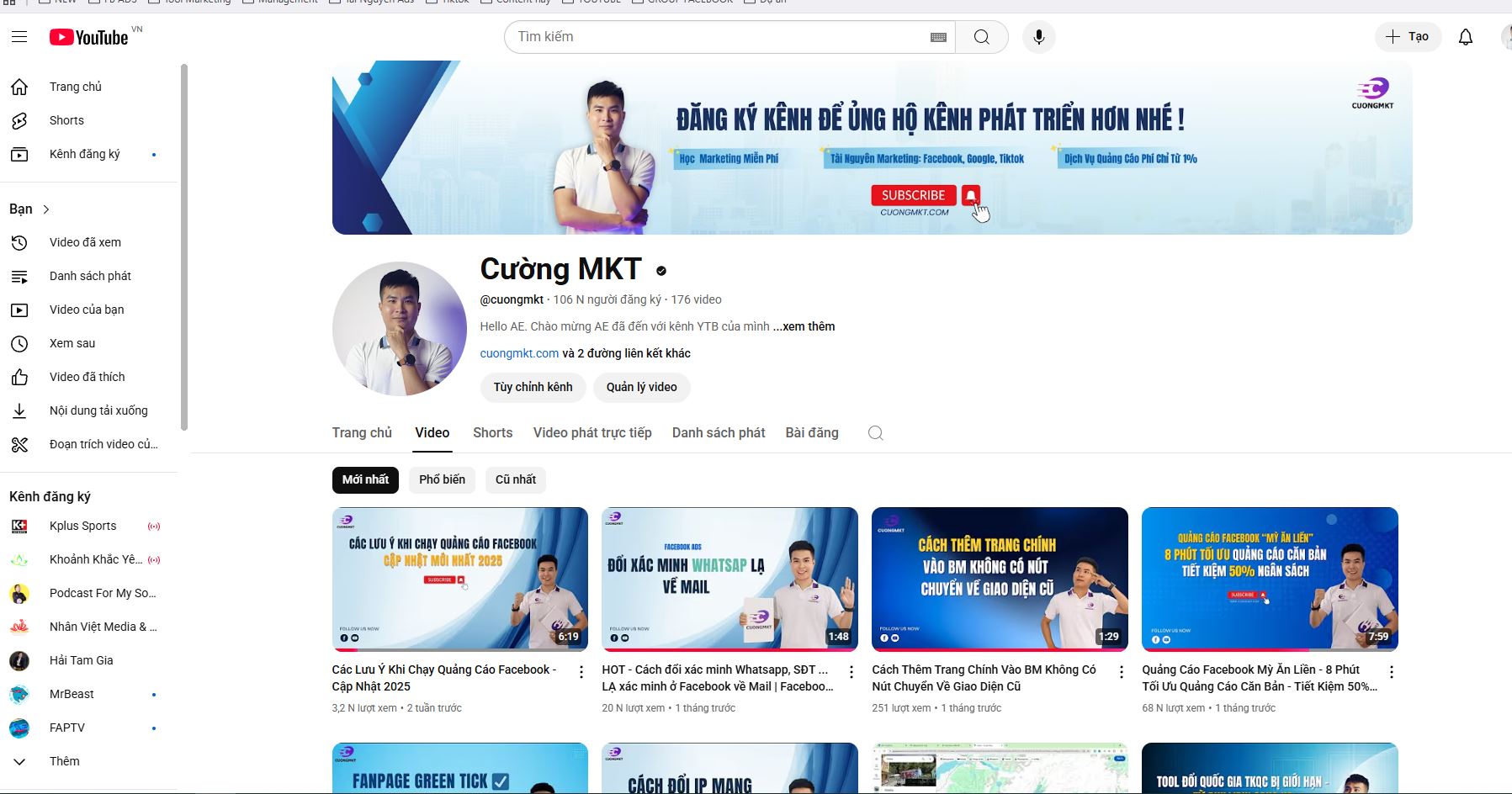Viewport: 1512px width, 794px height.
Task: Switch to Bài đăng channel tab
Action: (x=812, y=432)
